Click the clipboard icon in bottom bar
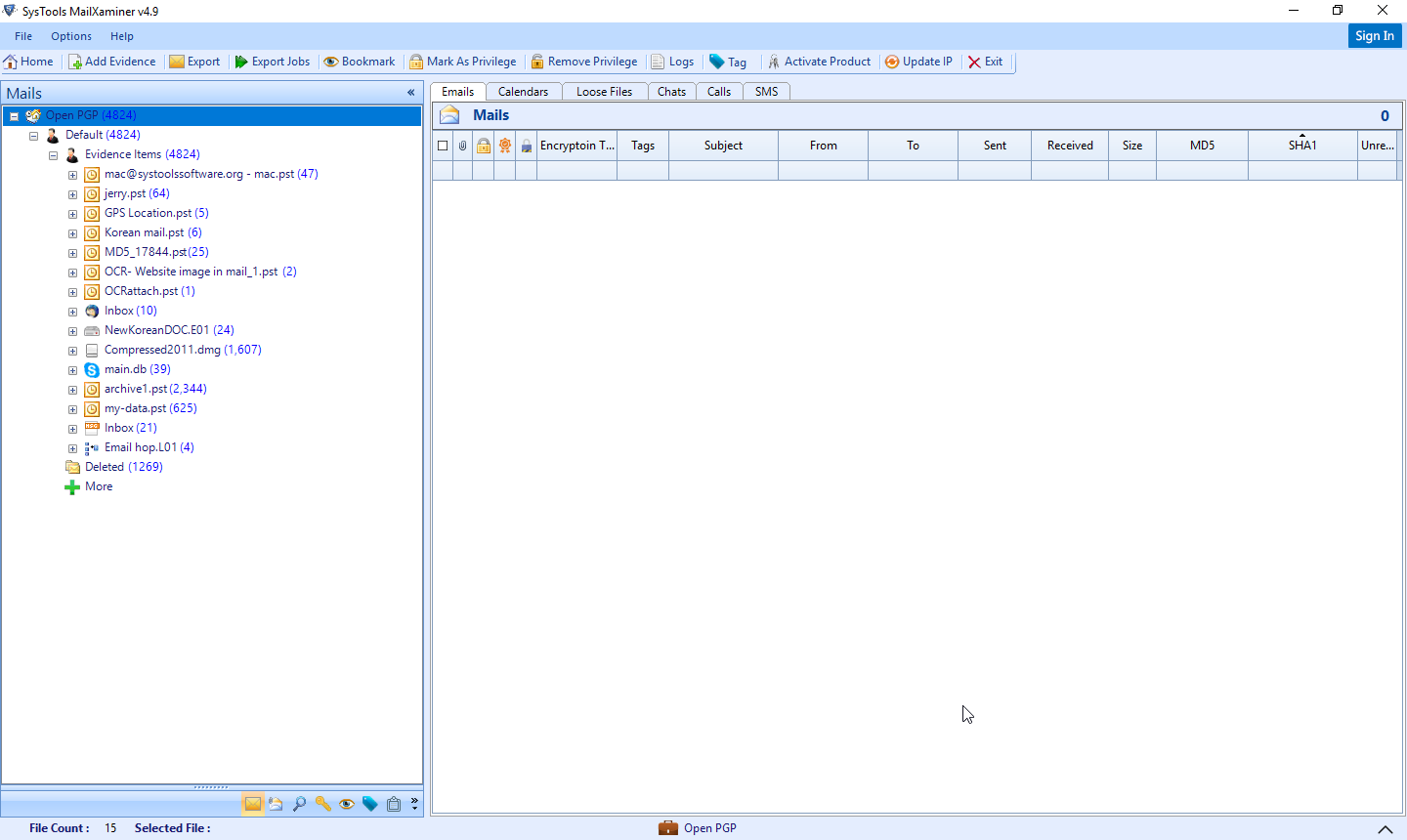Viewport: 1407px width, 840px height. coord(393,804)
